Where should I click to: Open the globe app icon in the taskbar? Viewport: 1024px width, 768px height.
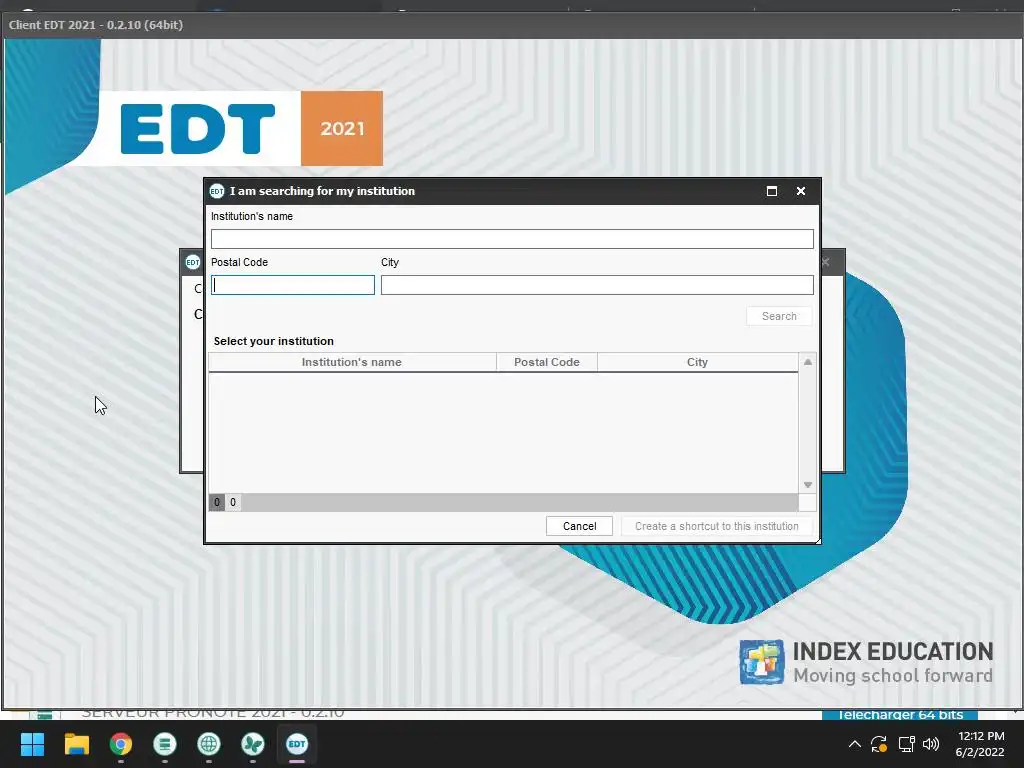pos(209,744)
